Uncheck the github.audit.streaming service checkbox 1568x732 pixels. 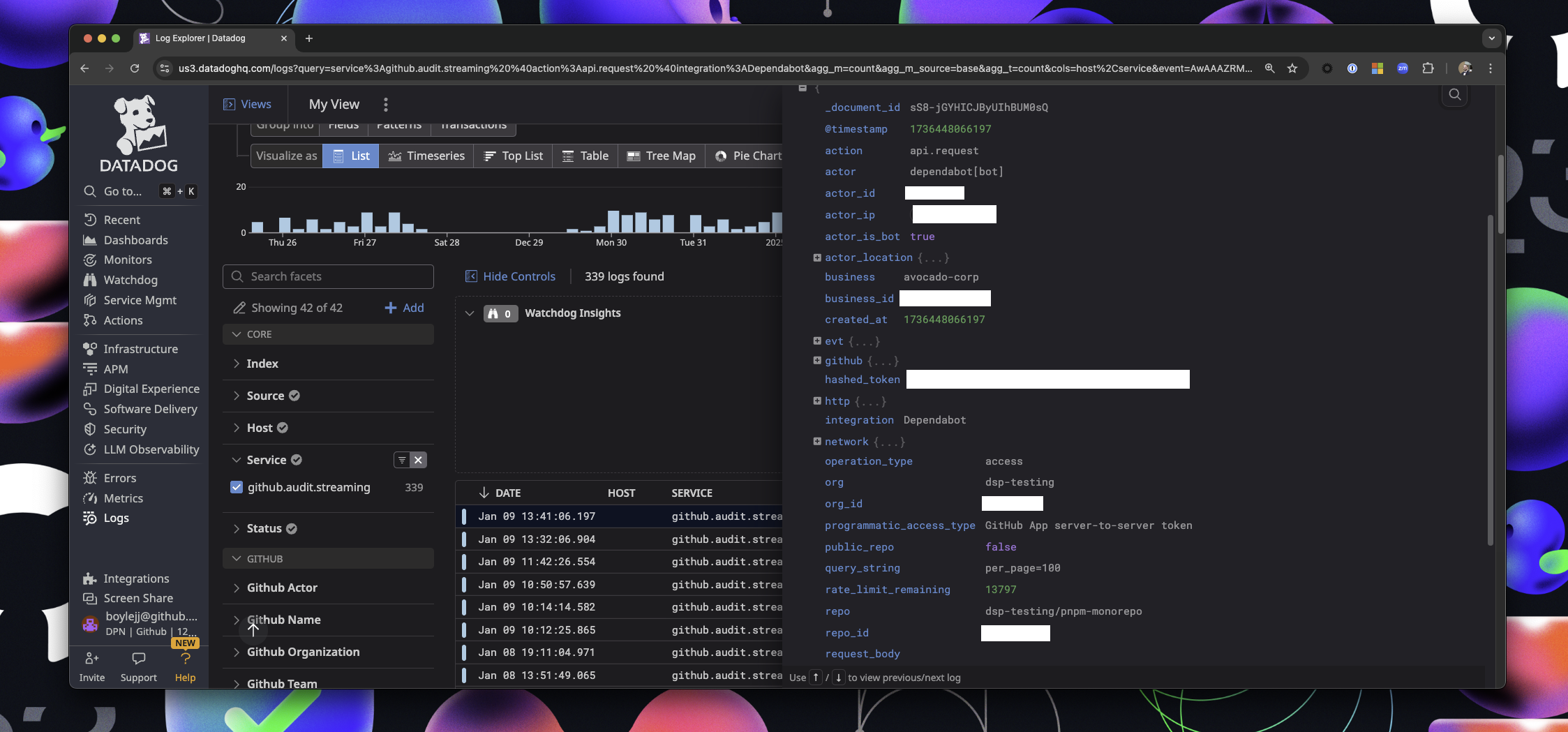coord(236,487)
